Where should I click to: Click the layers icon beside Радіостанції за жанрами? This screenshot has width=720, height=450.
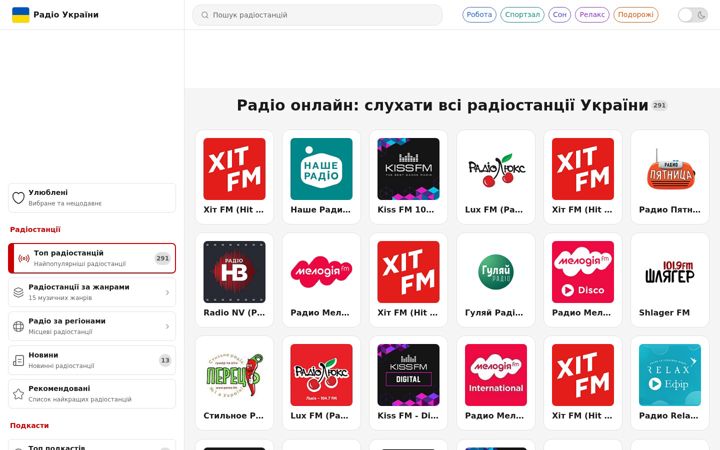pyautogui.click(x=18, y=292)
